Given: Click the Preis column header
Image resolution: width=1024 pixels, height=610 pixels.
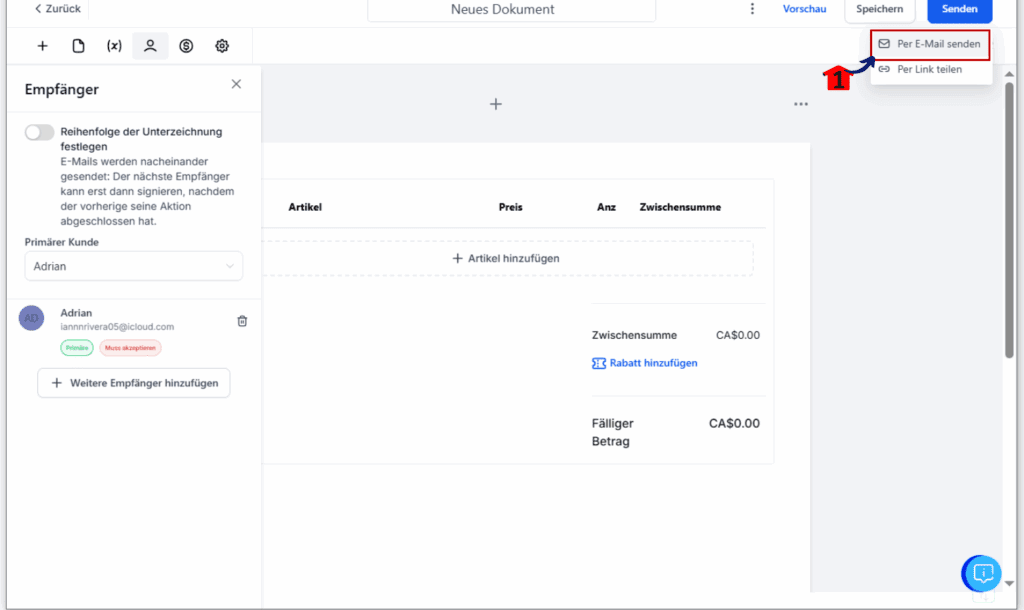Looking at the screenshot, I should (511, 207).
